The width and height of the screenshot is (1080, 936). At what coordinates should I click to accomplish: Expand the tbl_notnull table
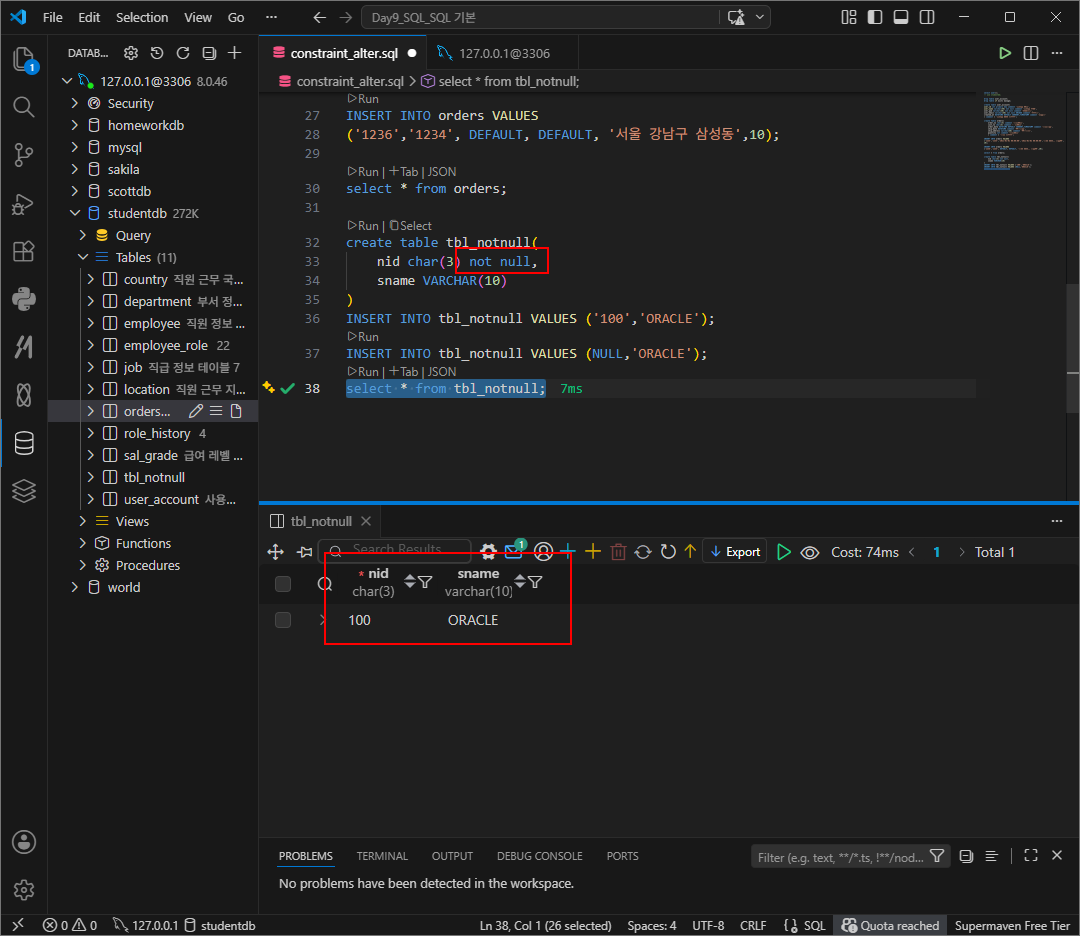click(x=91, y=477)
